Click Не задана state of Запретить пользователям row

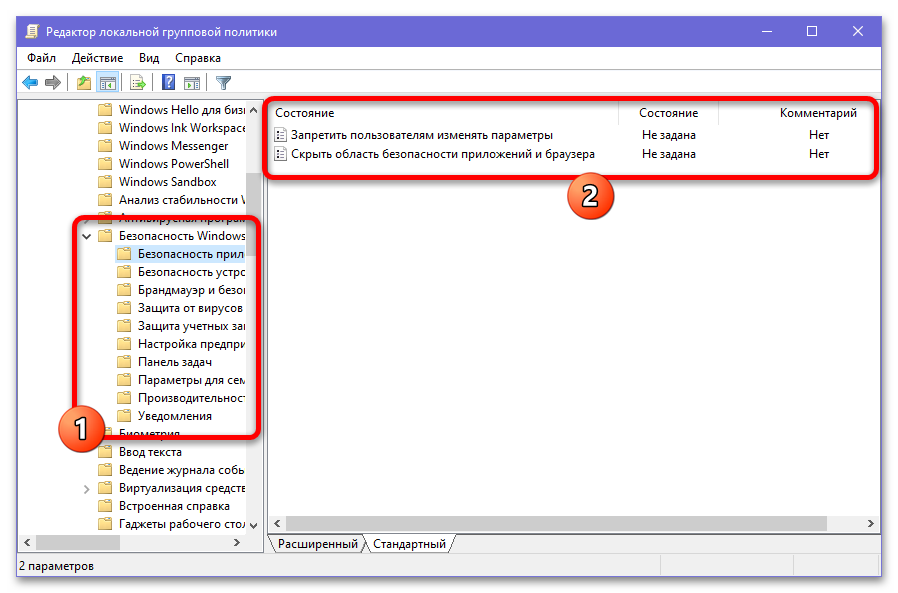[668, 135]
